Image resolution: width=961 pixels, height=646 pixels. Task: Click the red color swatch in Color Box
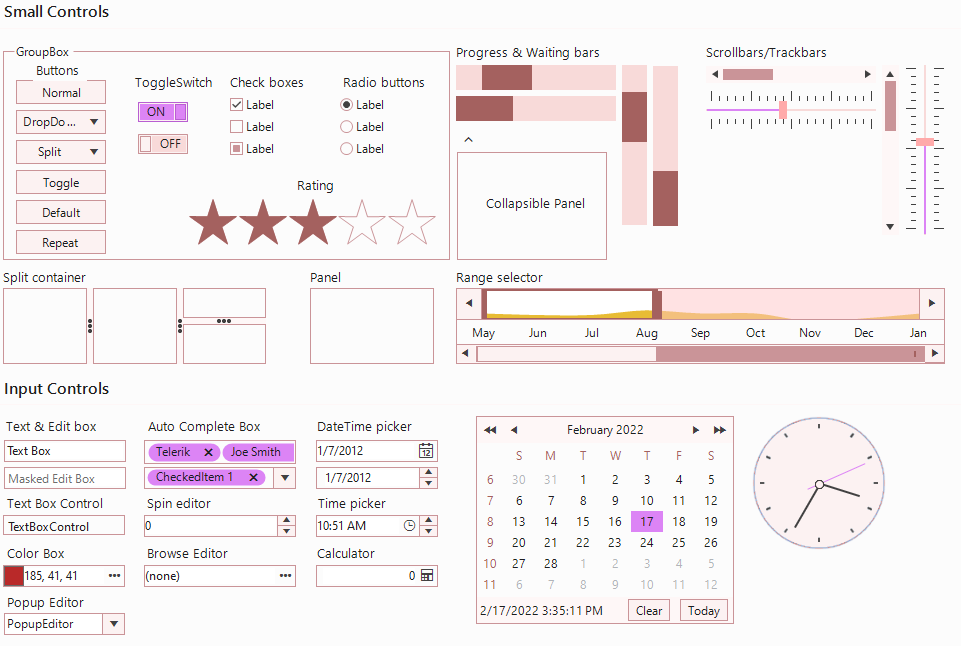tap(13, 575)
